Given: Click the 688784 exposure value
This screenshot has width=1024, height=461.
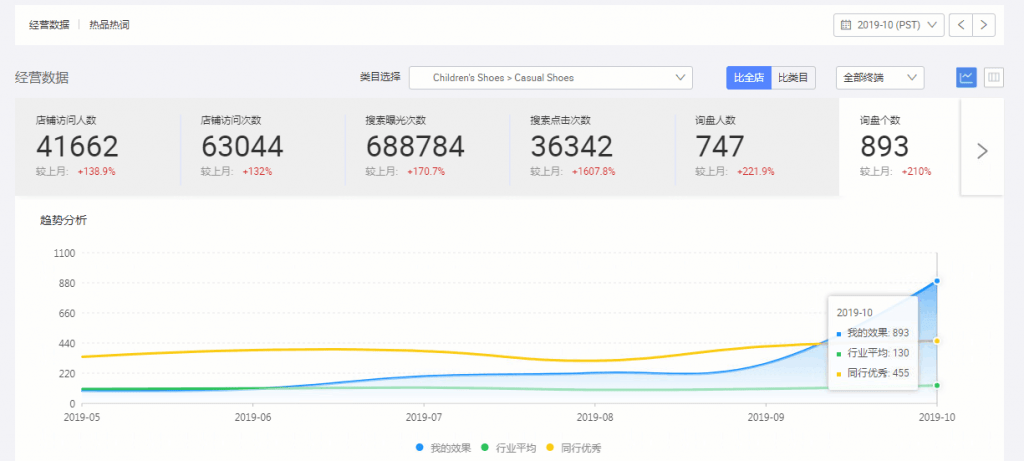Looking at the screenshot, I should [x=415, y=147].
